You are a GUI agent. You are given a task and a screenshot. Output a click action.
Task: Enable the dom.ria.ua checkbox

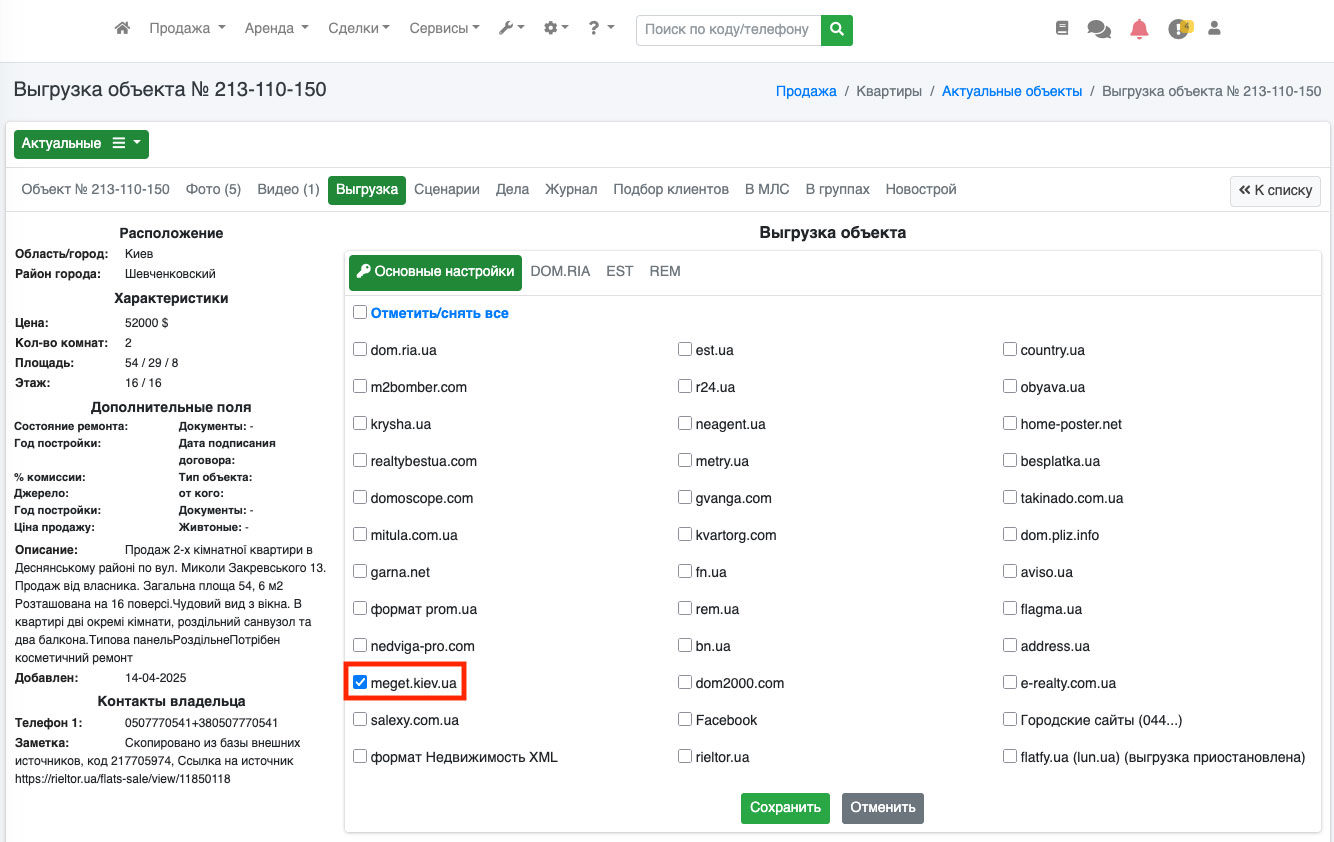click(x=360, y=350)
